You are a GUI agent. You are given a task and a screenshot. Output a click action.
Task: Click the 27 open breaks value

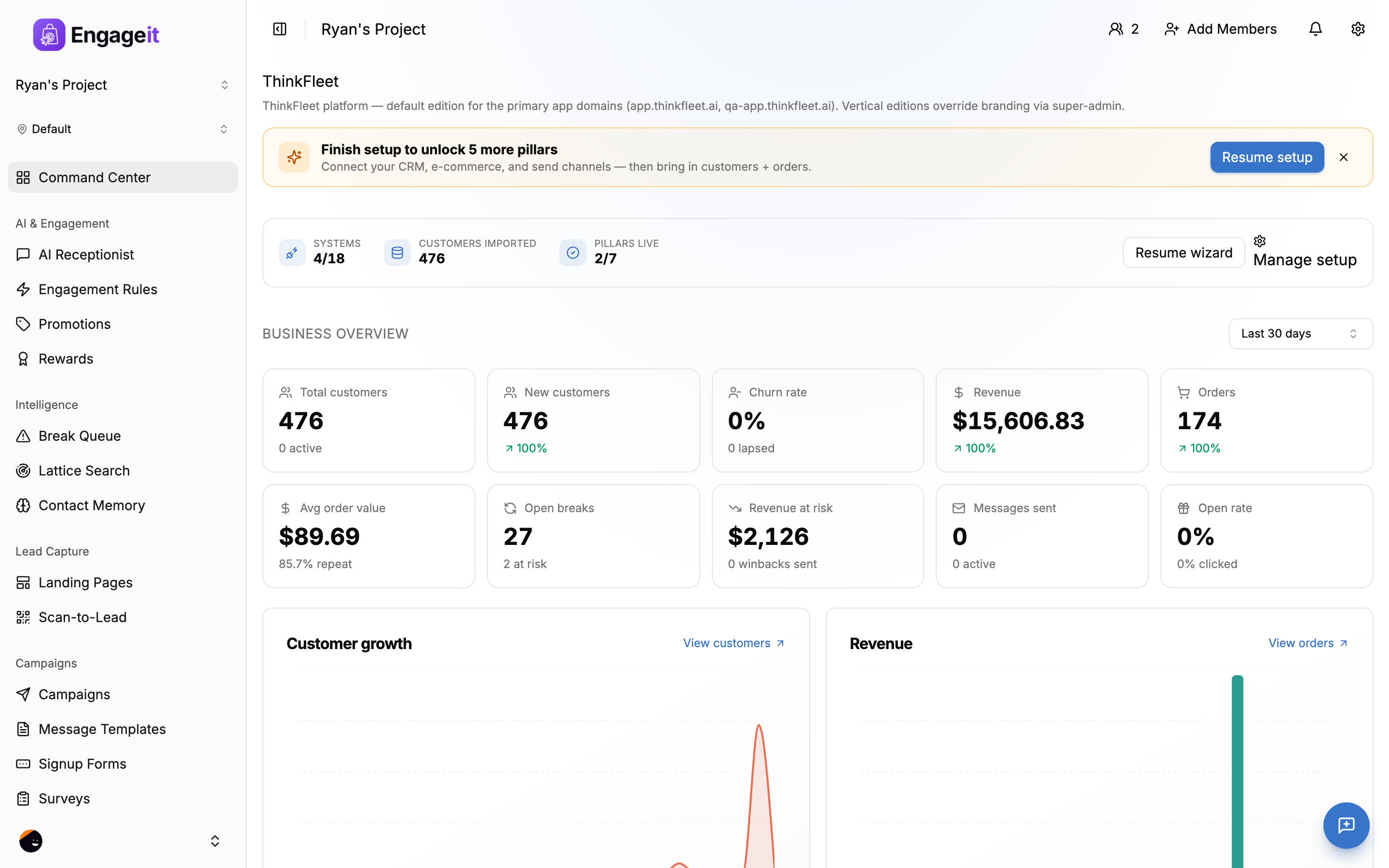pos(517,537)
